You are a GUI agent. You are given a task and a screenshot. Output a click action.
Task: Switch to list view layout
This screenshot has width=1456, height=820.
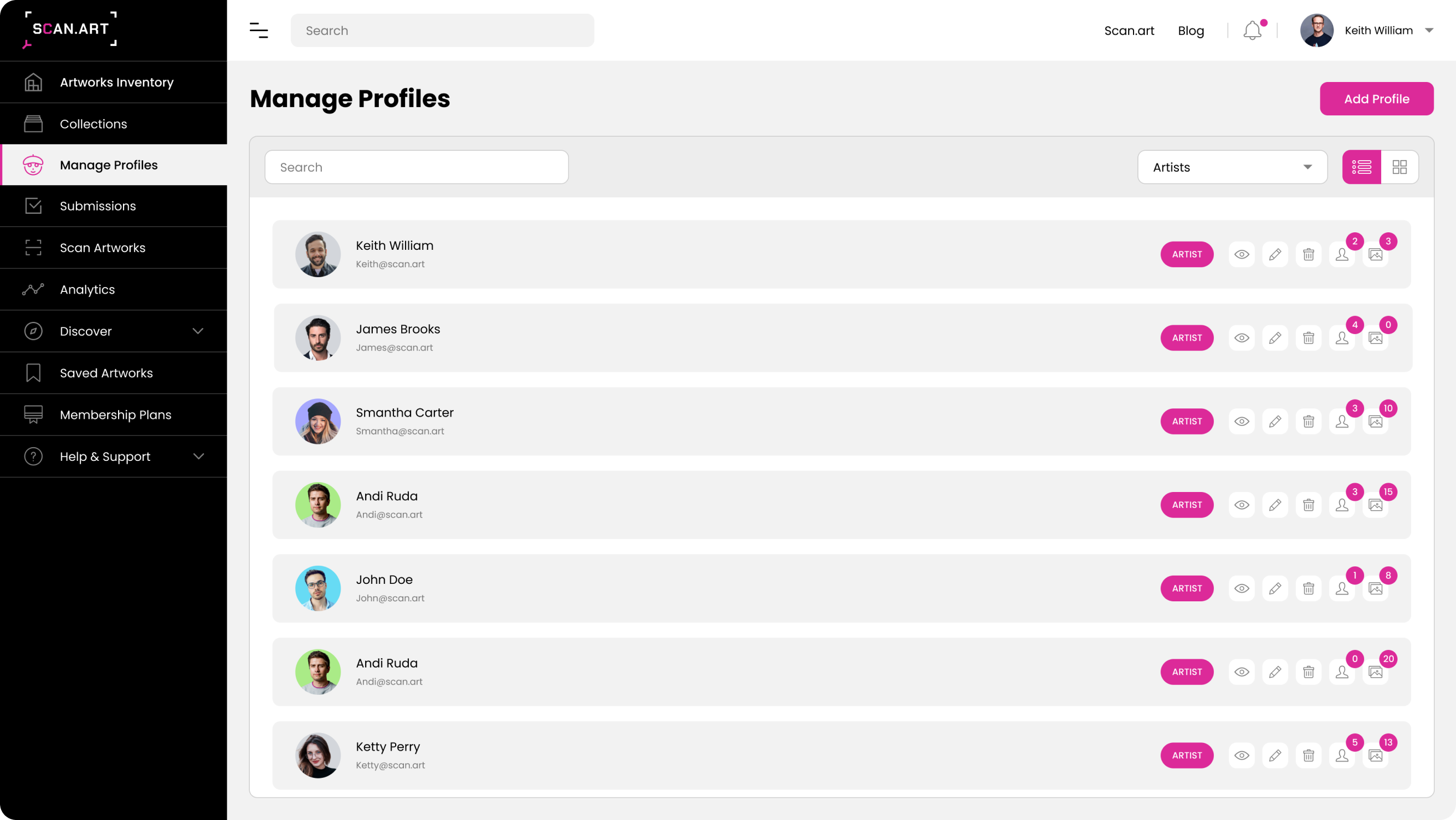tap(1362, 167)
